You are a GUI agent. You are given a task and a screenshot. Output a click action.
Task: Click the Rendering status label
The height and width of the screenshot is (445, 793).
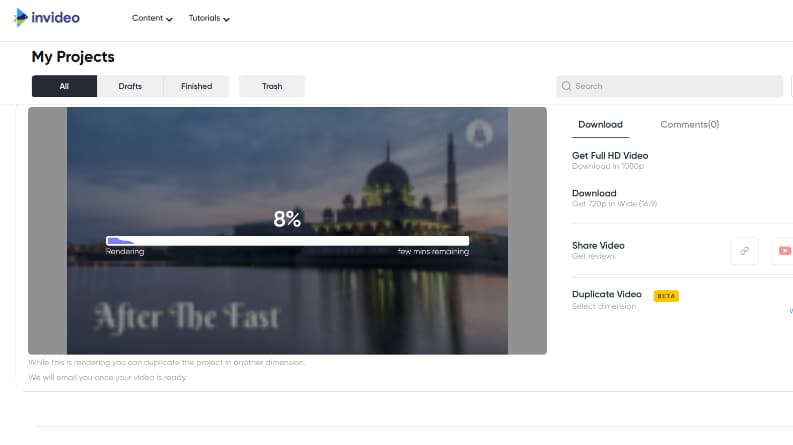tap(125, 251)
